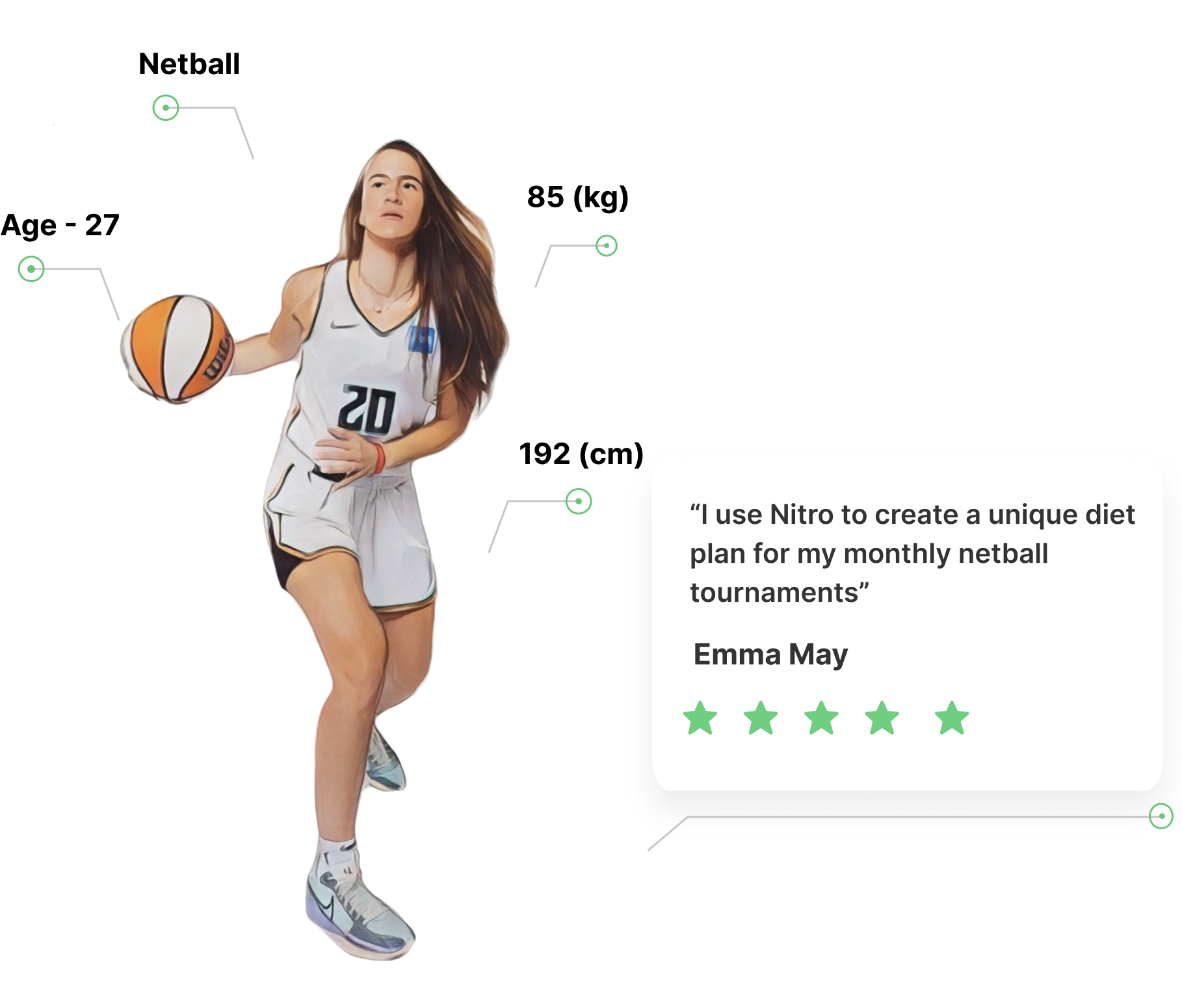The width and height of the screenshot is (1182, 1008).
Task: Click the green marker under Netball label
Action: click(x=166, y=108)
